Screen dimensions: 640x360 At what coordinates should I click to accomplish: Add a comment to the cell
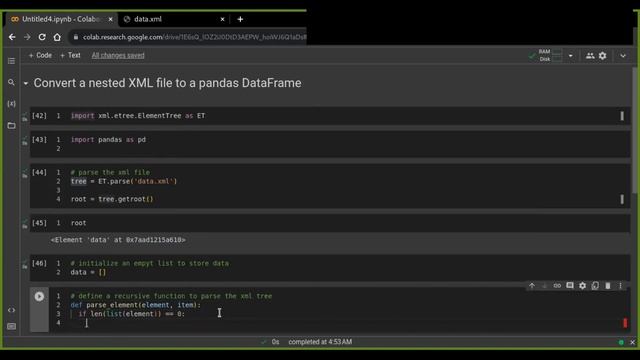point(570,286)
